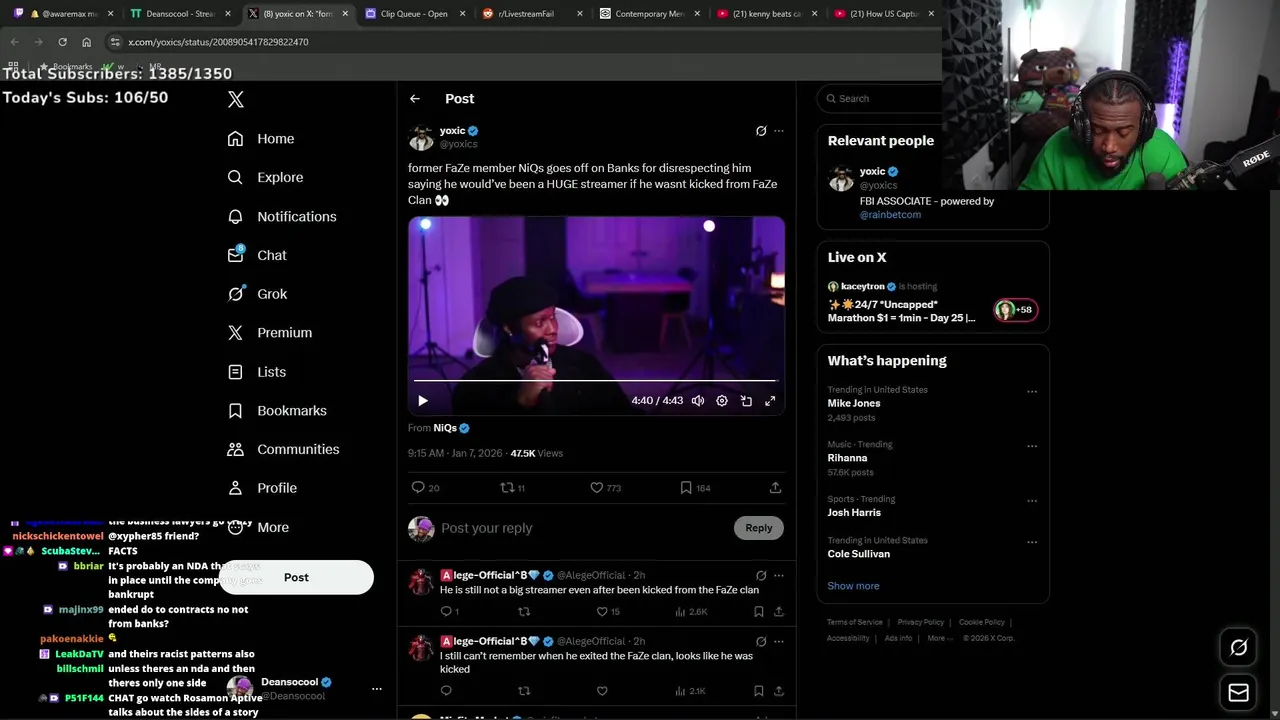This screenshot has width=1280, height=720.
Task: Open Grok action on first Alege-Official reply
Action: pos(761,576)
